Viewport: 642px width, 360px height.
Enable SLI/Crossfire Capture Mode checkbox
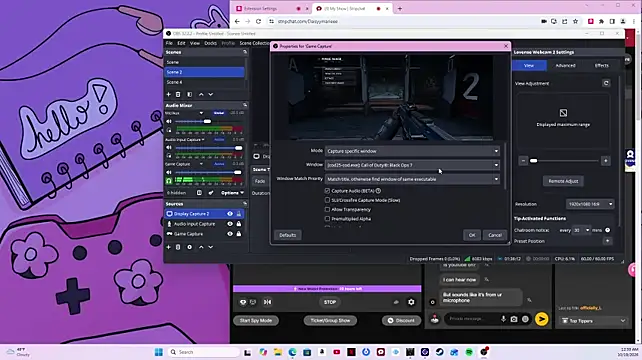click(327, 200)
